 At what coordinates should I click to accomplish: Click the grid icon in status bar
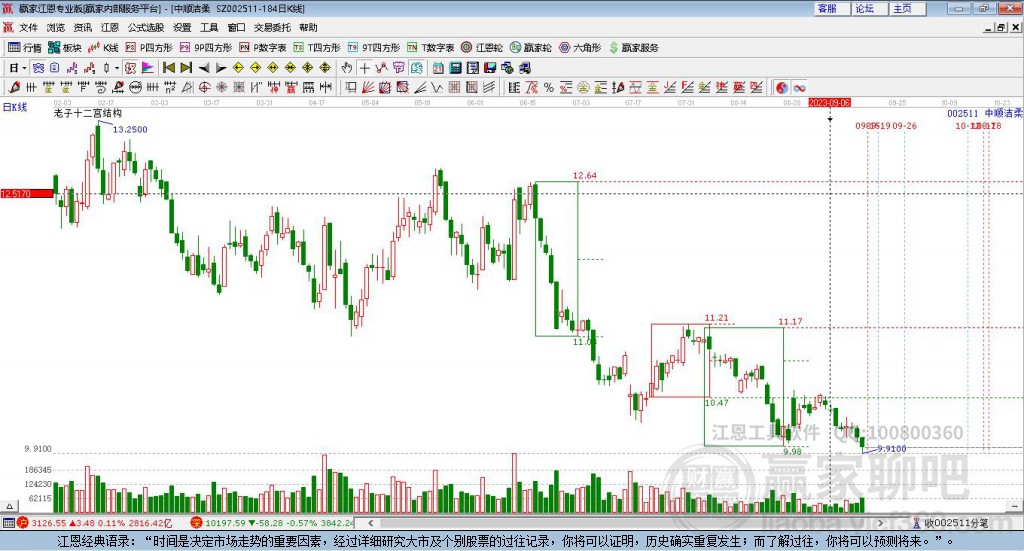click(x=8, y=523)
